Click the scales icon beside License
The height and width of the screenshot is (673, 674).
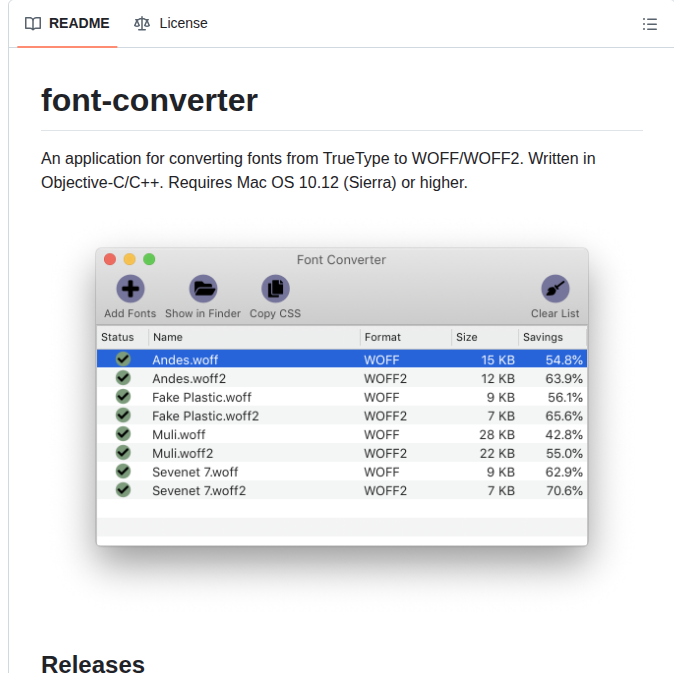[142, 23]
